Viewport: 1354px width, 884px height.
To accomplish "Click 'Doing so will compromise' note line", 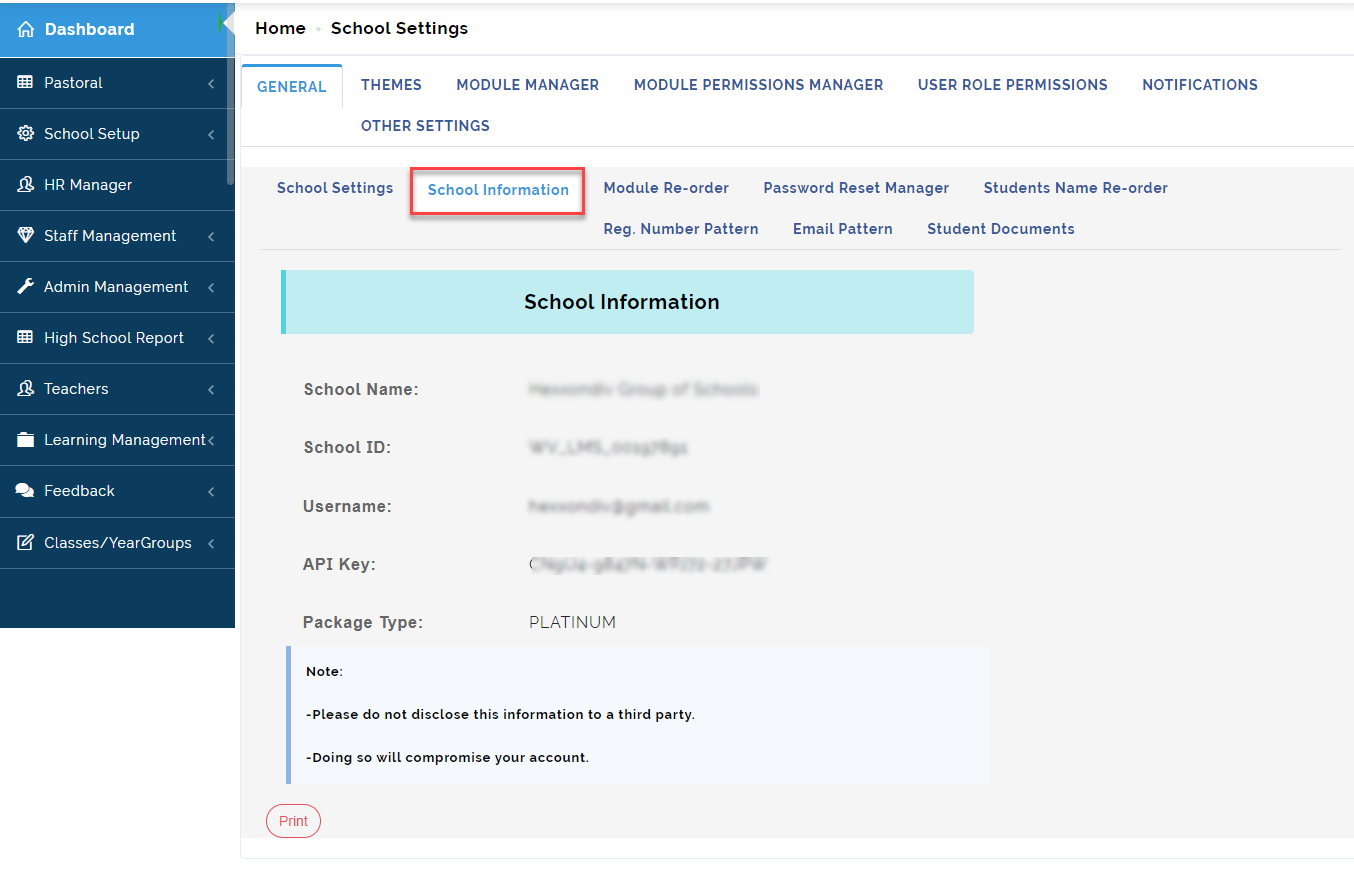I will pyautogui.click(x=447, y=758).
